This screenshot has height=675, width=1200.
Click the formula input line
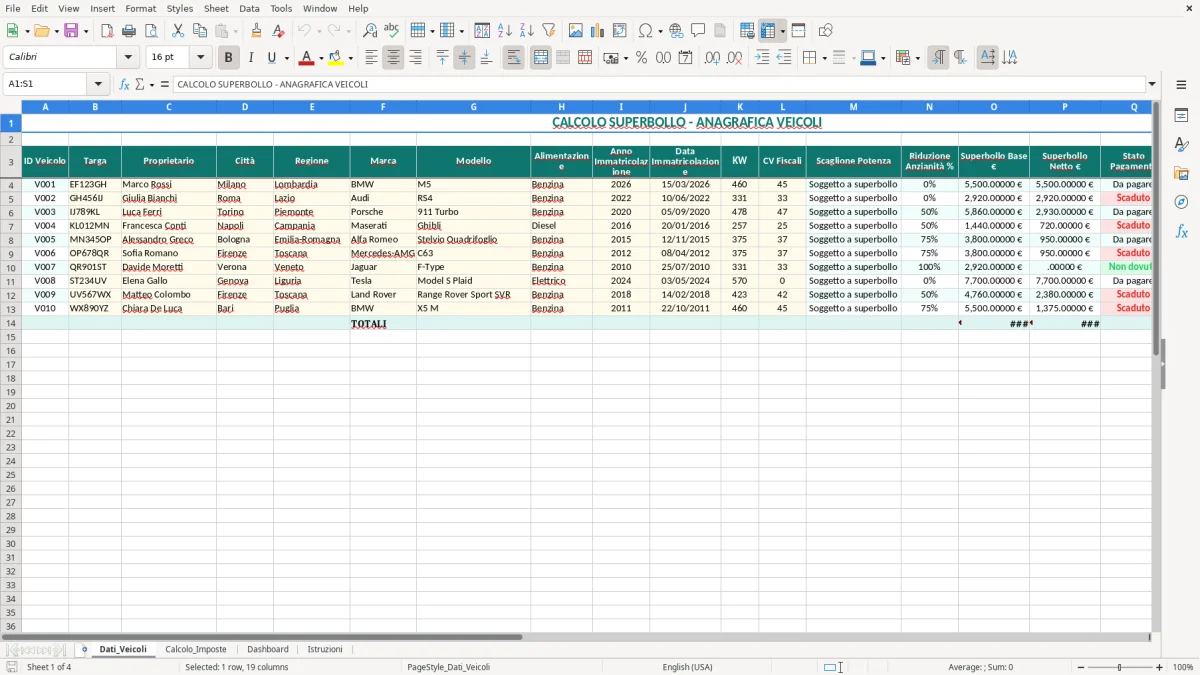click(x=657, y=84)
